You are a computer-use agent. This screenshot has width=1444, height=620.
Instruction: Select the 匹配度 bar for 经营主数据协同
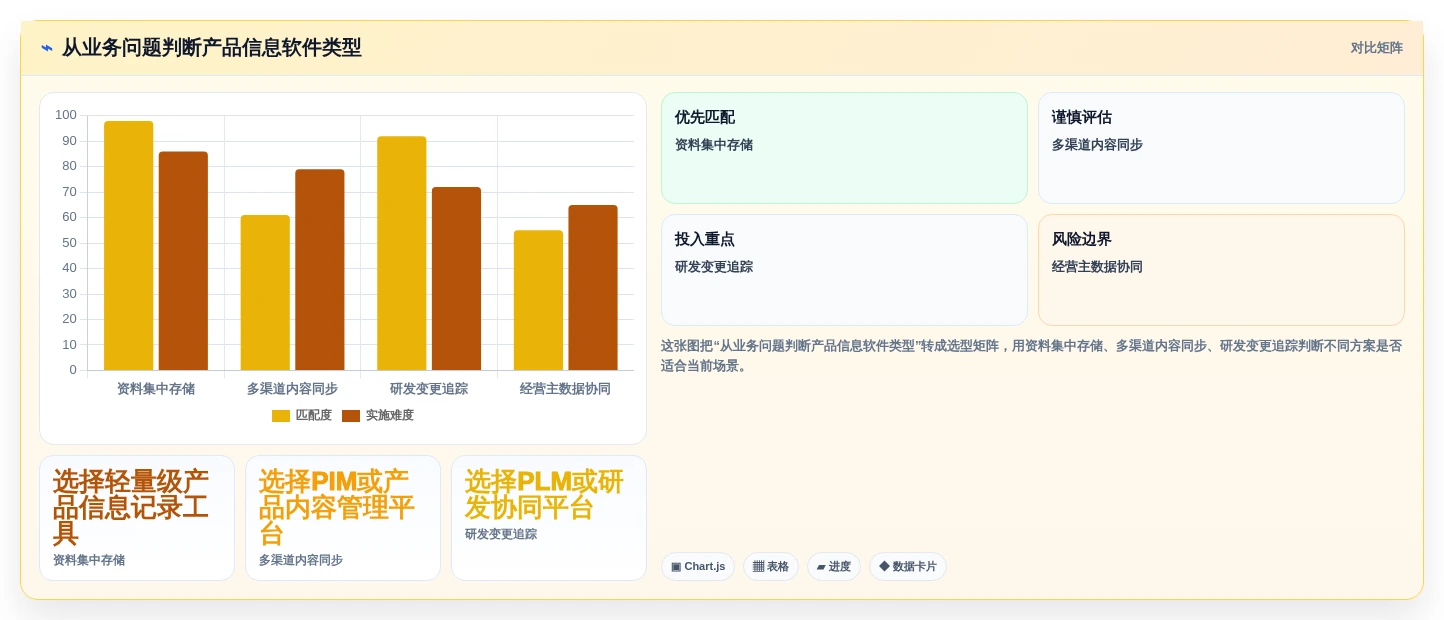(538, 301)
